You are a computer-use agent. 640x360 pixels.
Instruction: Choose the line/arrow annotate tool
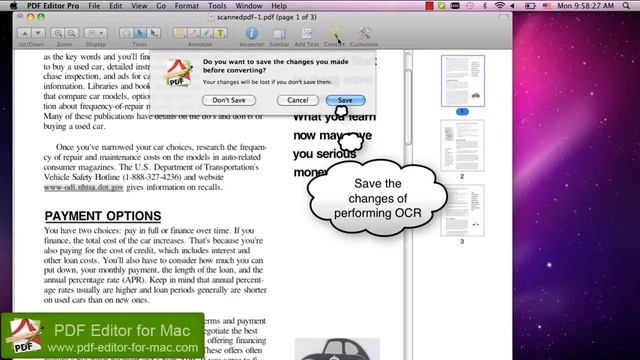pos(193,33)
